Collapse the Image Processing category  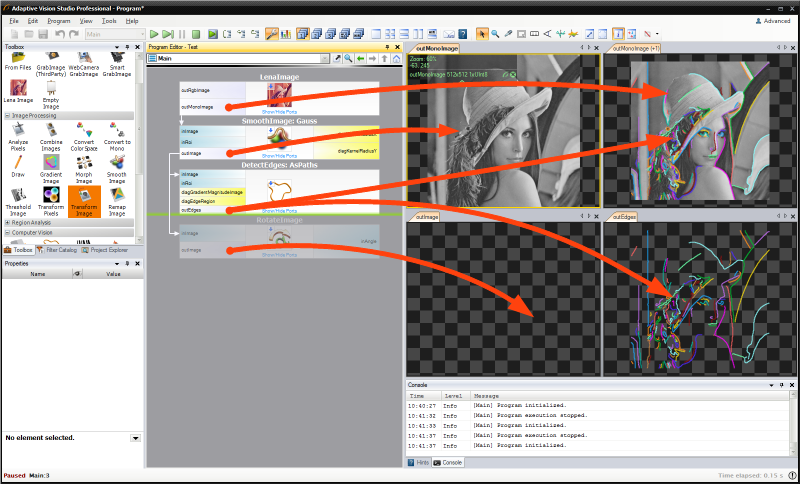pos(7,115)
